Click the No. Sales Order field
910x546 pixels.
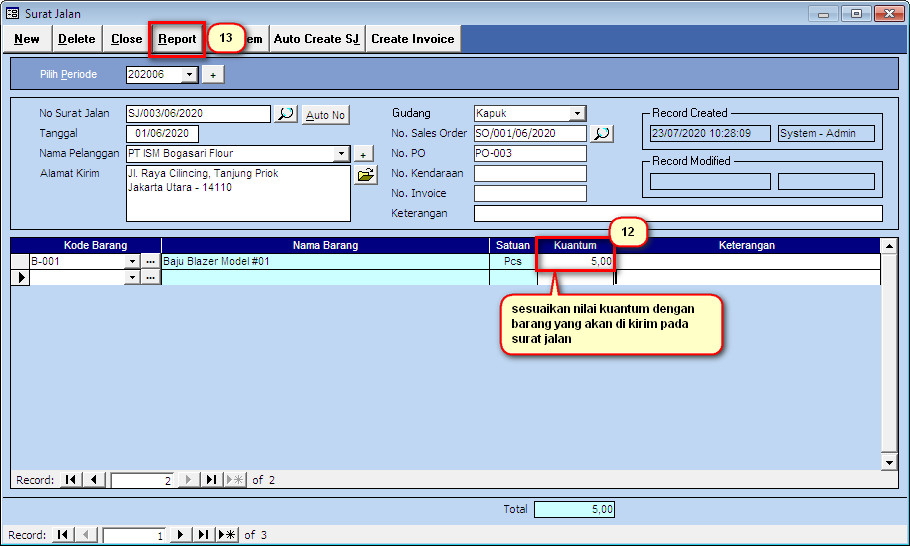pos(530,133)
